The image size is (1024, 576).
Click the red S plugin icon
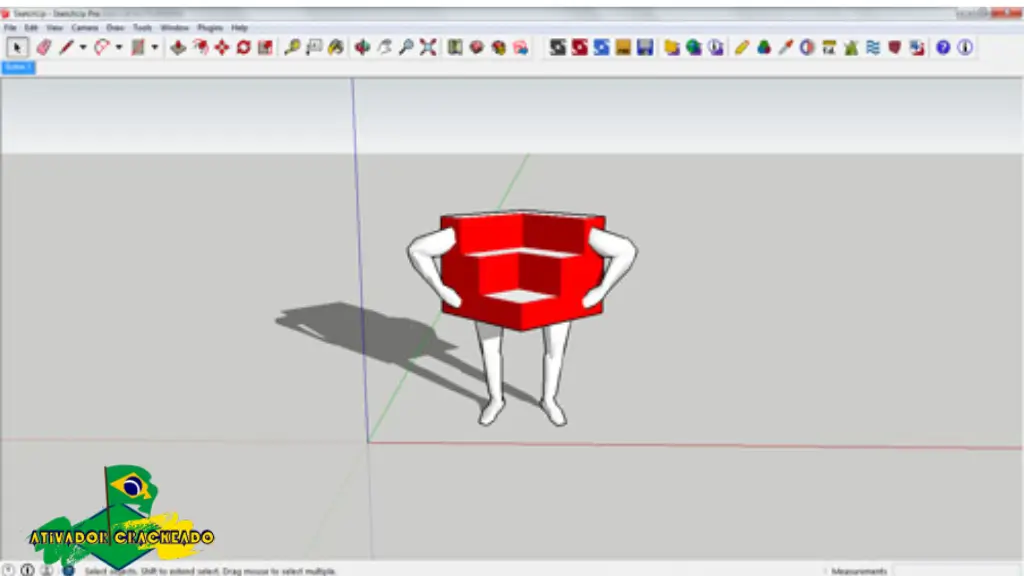point(579,47)
